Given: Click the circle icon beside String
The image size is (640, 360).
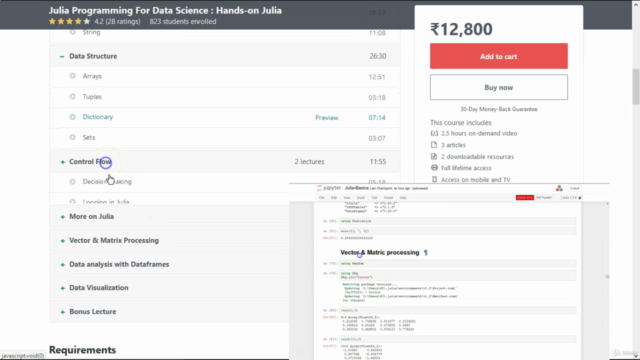Looking at the screenshot, I should click(x=72, y=32).
